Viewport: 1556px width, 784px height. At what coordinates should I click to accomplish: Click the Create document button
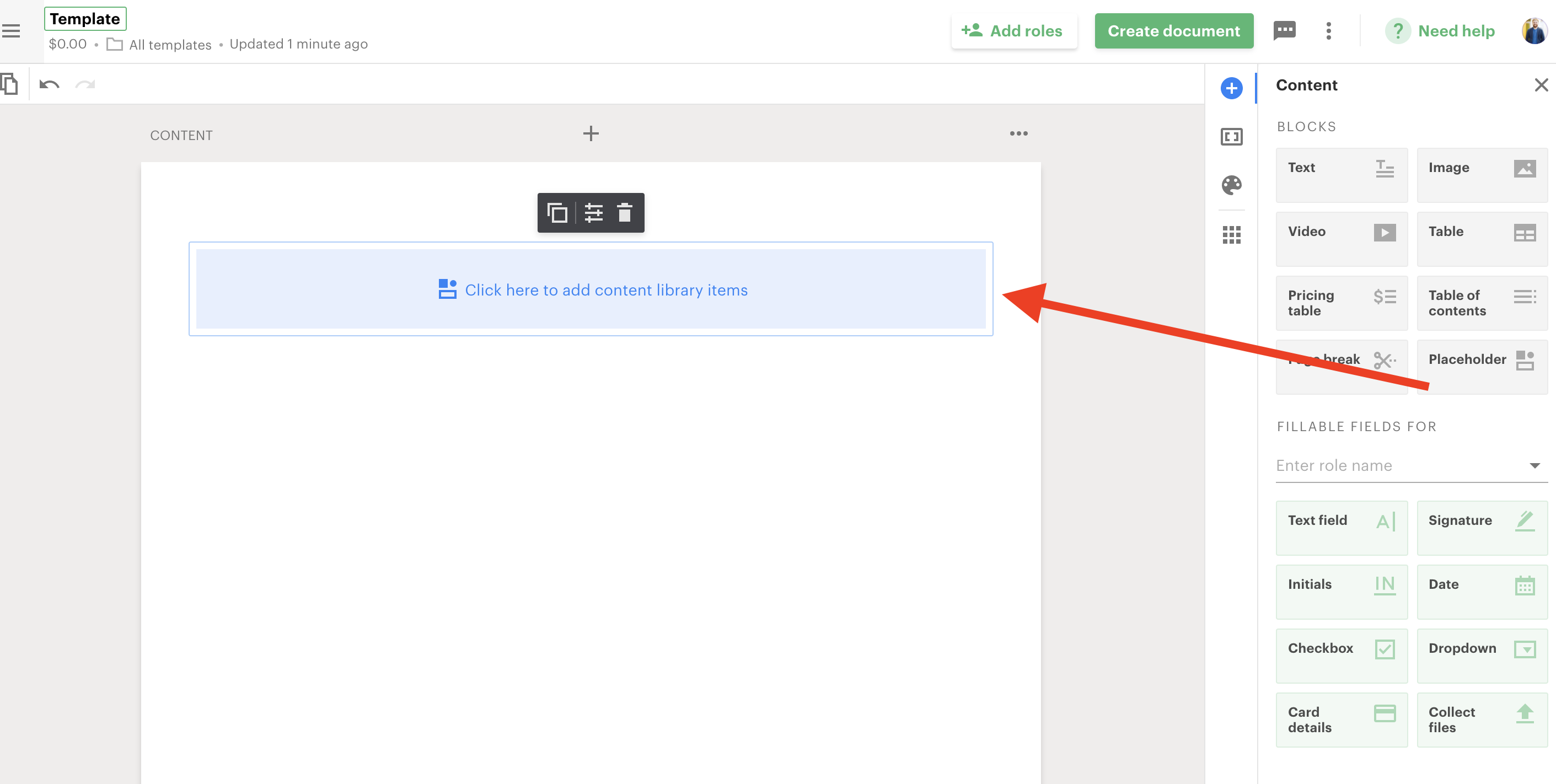click(x=1173, y=31)
